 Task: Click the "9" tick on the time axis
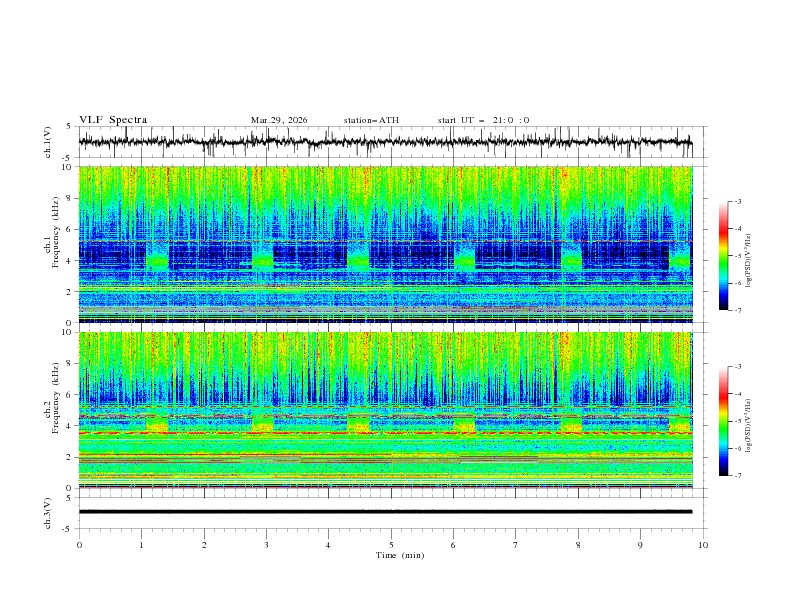coord(640,545)
